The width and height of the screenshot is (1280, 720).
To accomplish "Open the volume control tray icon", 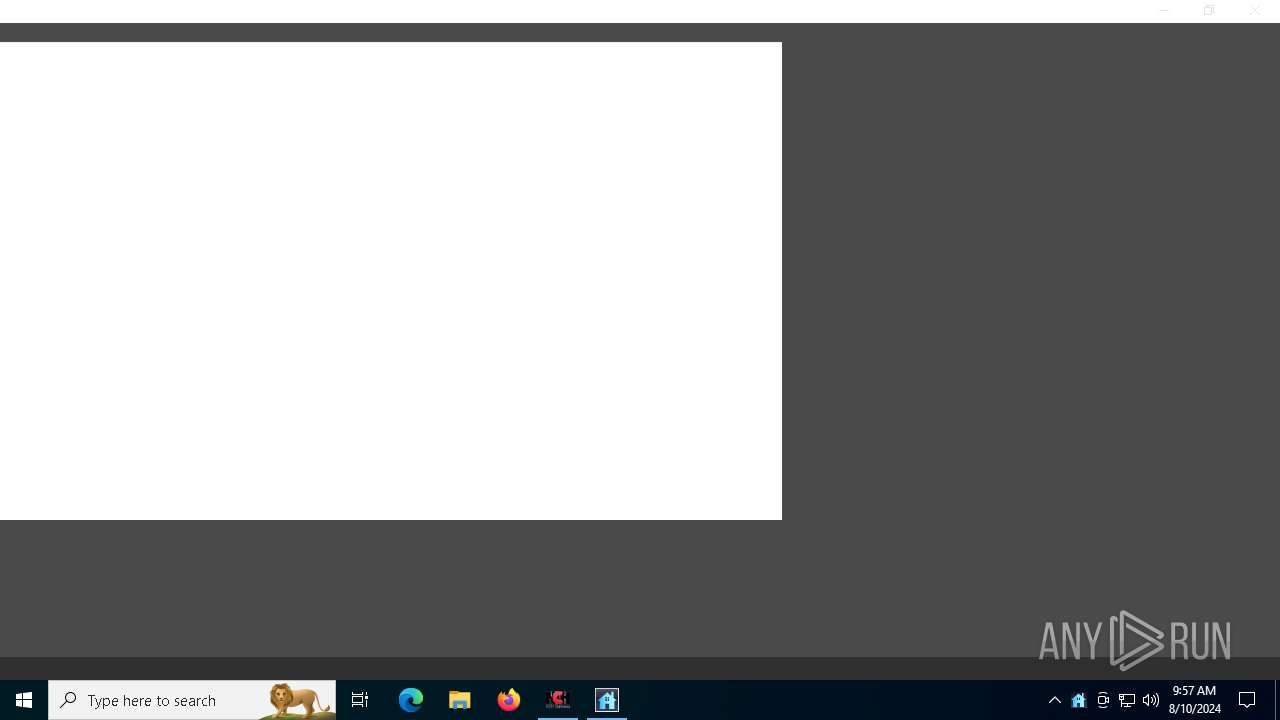I will pyautogui.click(x=1151, y=700).
